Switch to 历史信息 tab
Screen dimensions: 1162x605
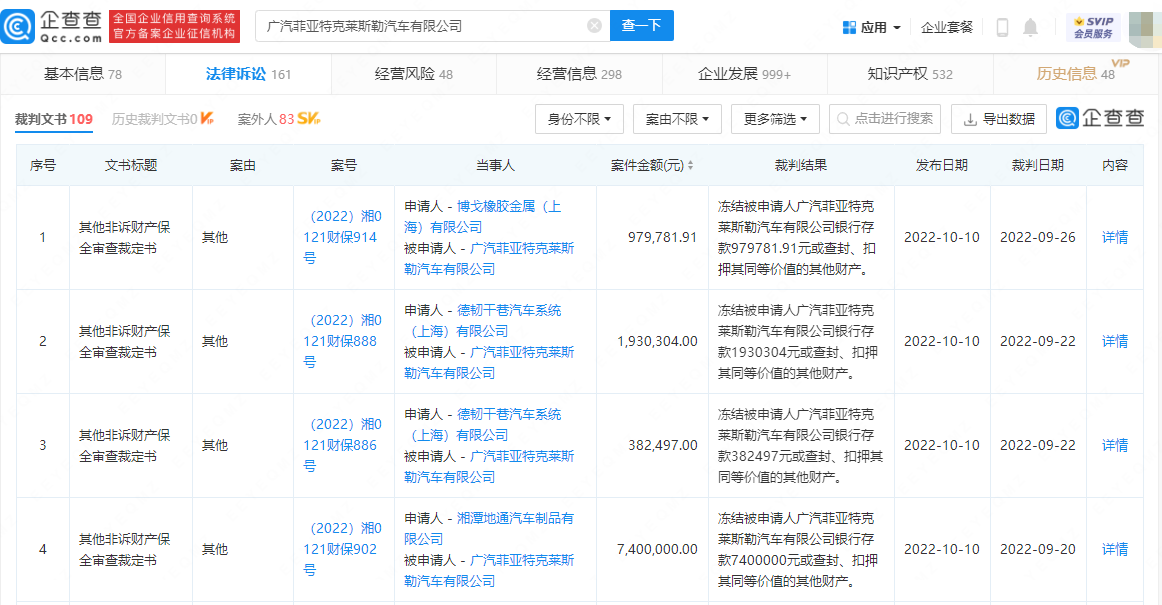(x=1075, y=74)
